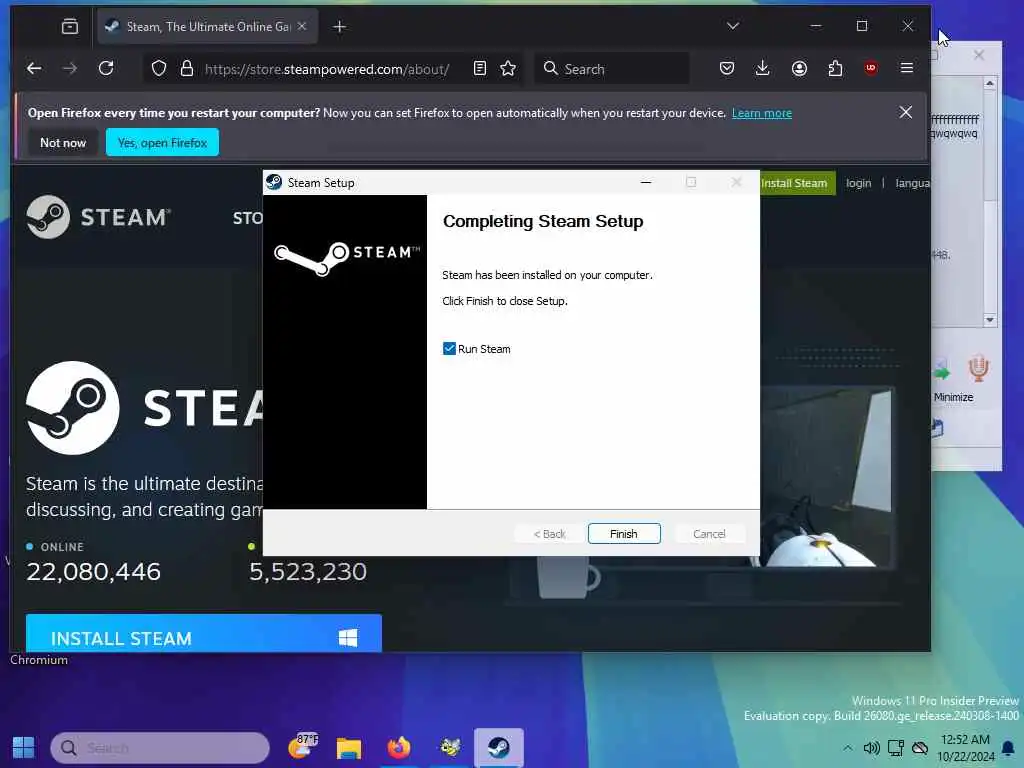The image size is (1024, 768).
Task: Click the taskbar Search box
Action: (x=160, y=748)
